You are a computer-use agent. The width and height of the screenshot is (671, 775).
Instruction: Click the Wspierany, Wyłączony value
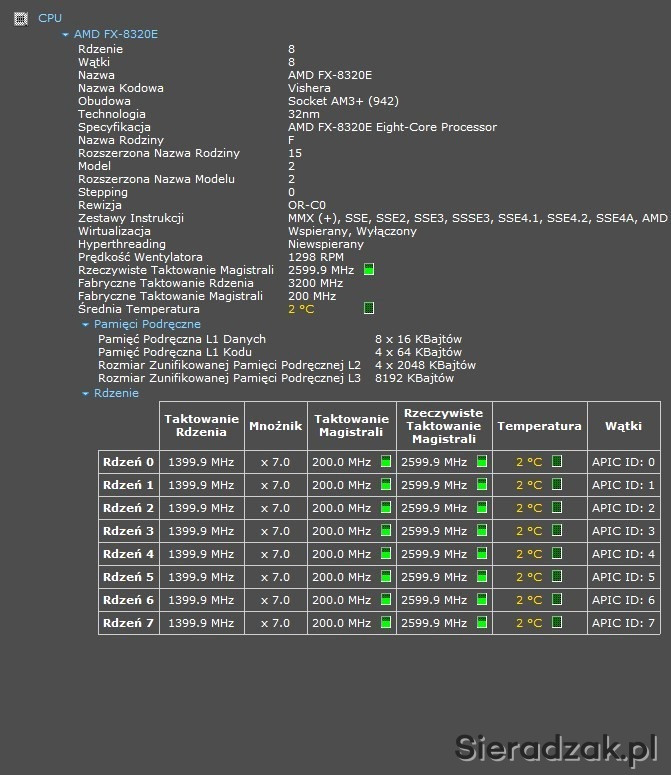pos(352,231)
